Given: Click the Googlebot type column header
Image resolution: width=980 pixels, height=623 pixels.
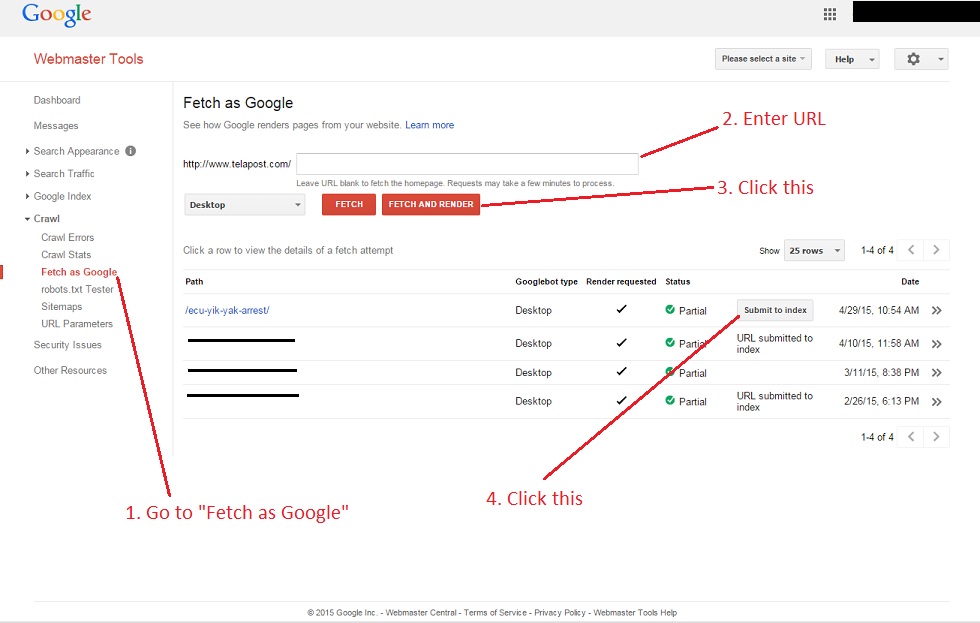Looking at the screenshot, I should (x=546, y=282).
